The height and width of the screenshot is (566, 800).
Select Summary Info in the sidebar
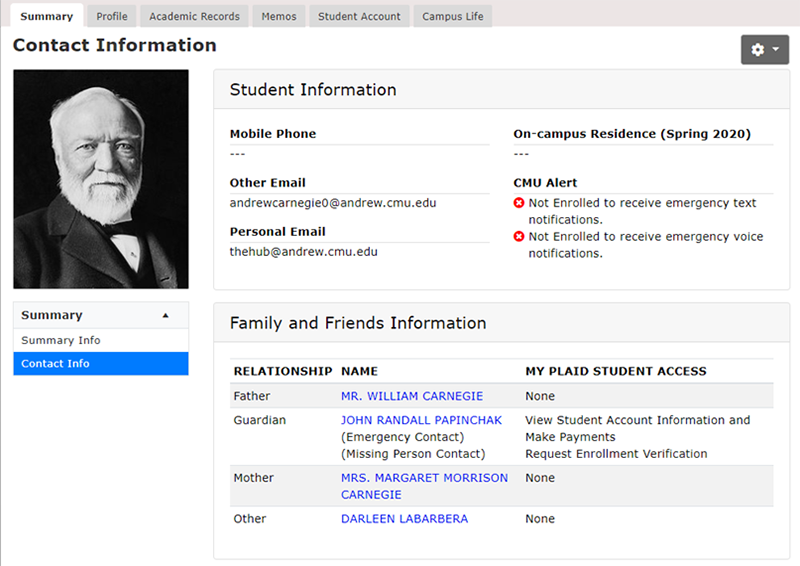[x=101, y=340]
